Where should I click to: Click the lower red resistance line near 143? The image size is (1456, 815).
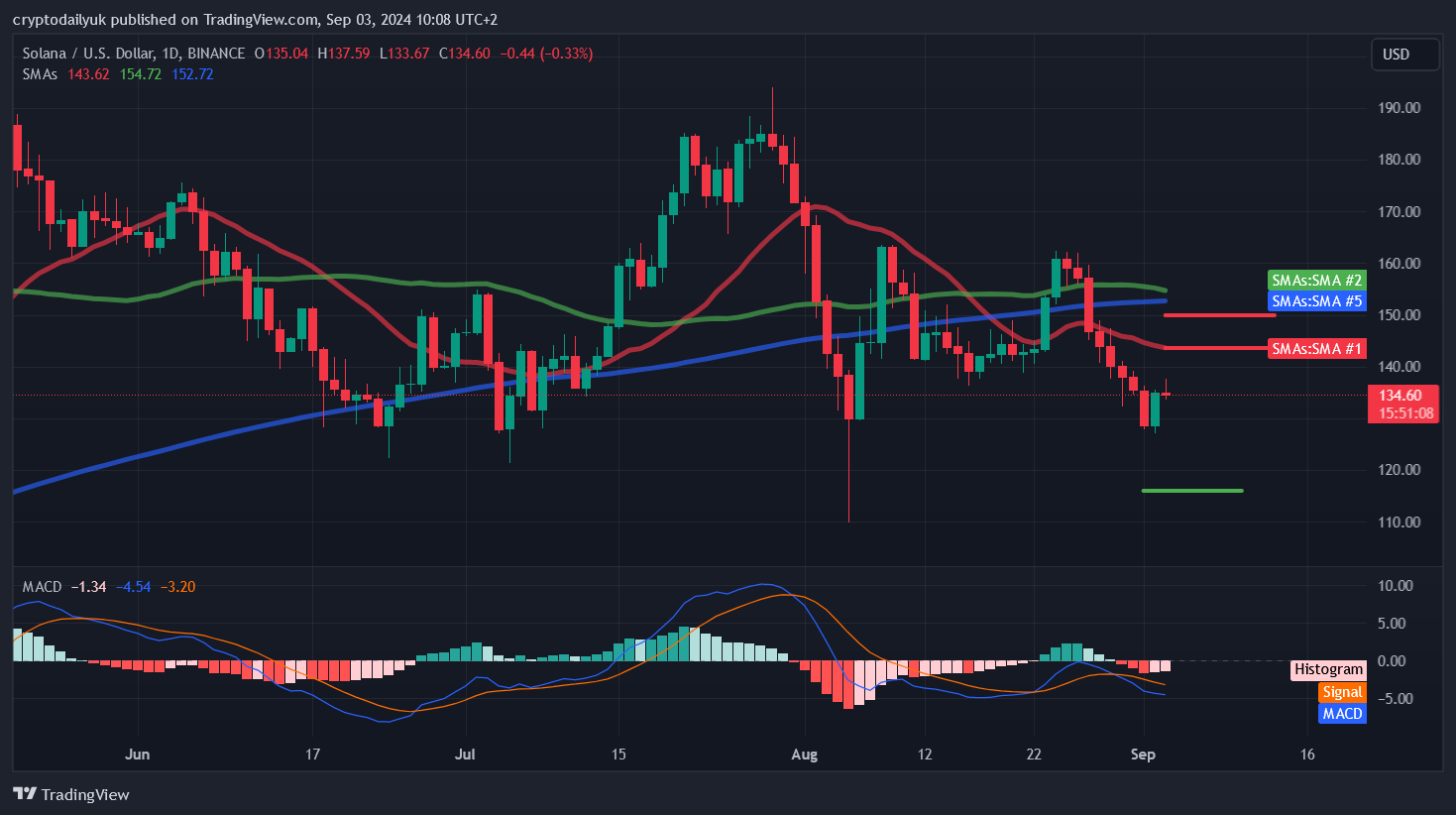coord(1216,348)
